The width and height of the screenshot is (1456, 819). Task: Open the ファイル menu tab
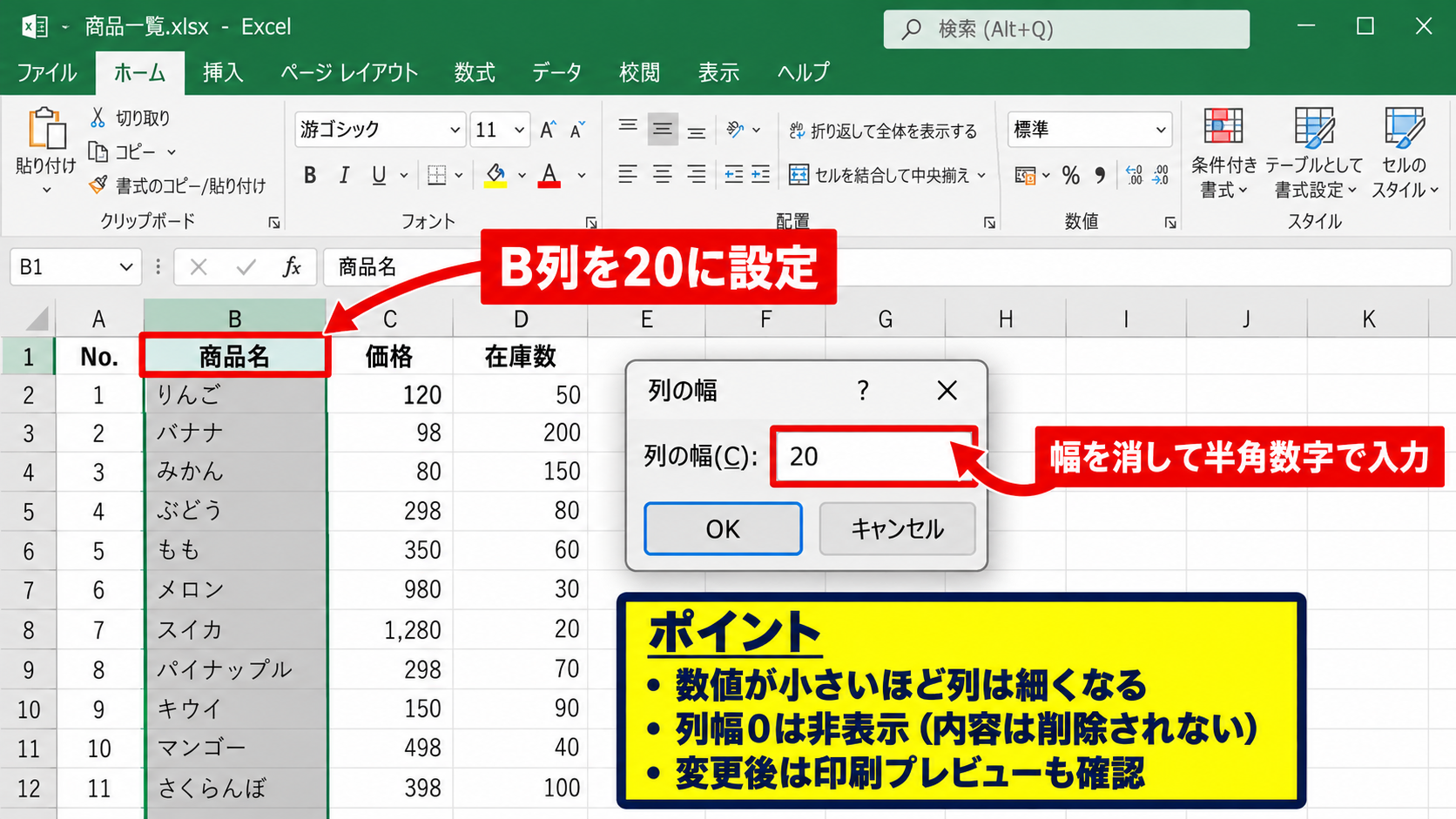point(47,72)
